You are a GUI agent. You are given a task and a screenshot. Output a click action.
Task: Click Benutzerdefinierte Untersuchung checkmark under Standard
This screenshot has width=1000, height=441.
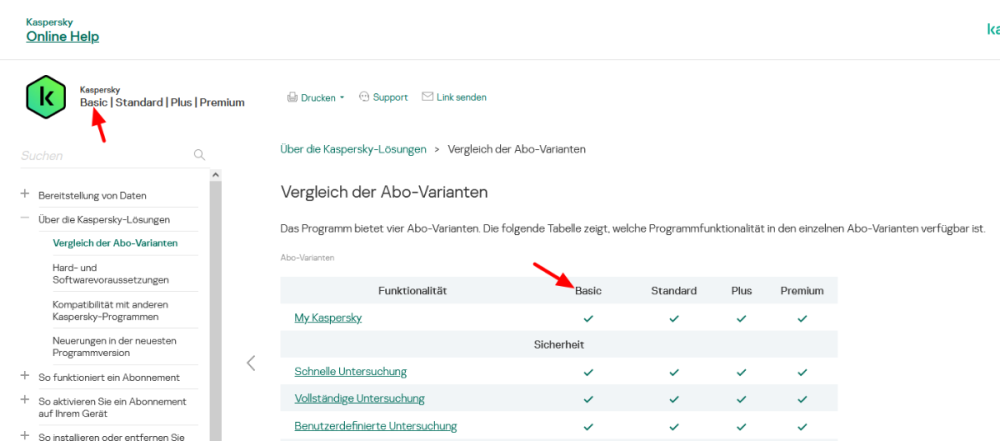tap(673, 426)
